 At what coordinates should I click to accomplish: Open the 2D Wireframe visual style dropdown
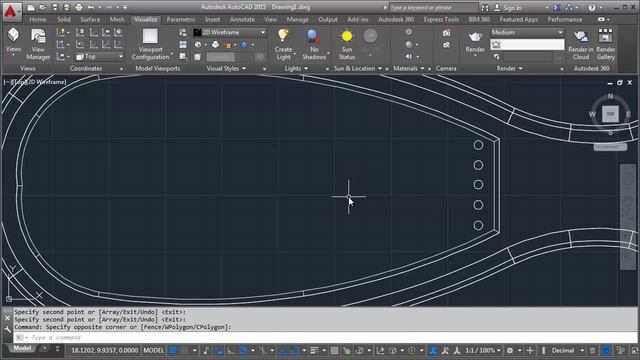click(x=230, y=32)
